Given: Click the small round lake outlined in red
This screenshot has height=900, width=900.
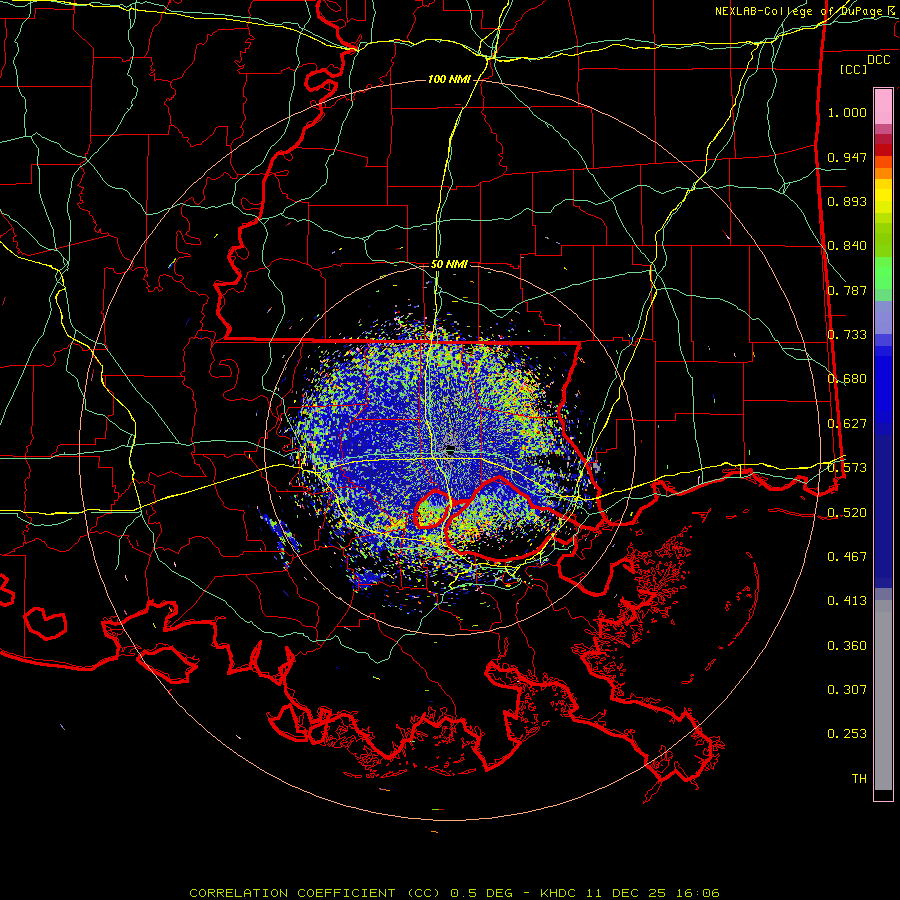Looking at the screenshot, I should [x=432, y=509].
